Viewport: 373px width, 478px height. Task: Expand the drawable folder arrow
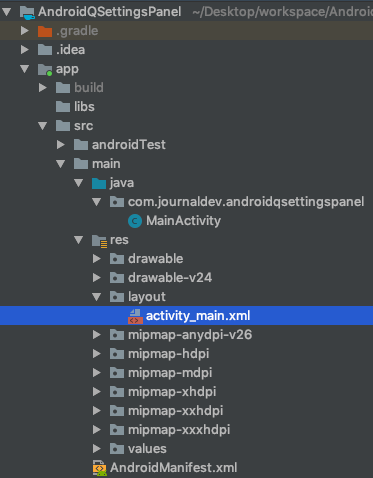point(97,259)
